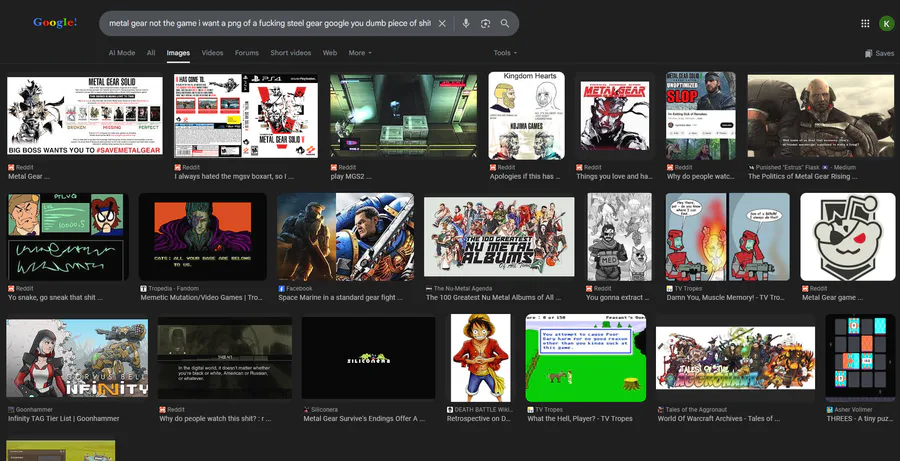Open 'Apologies if this has' result link
900x461 pixels.
[x=525, y=177]
